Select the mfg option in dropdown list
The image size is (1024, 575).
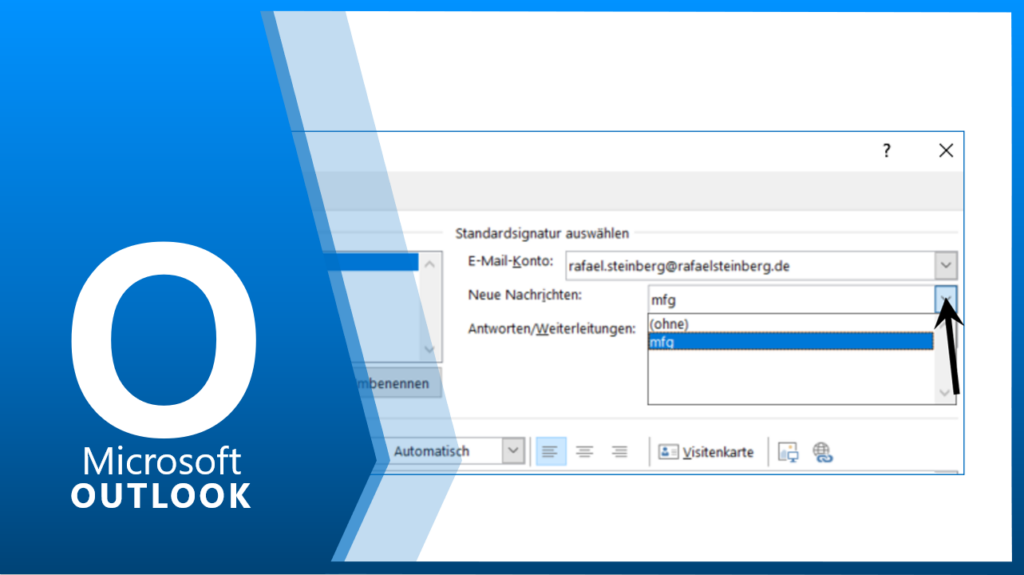pos(790,341)
